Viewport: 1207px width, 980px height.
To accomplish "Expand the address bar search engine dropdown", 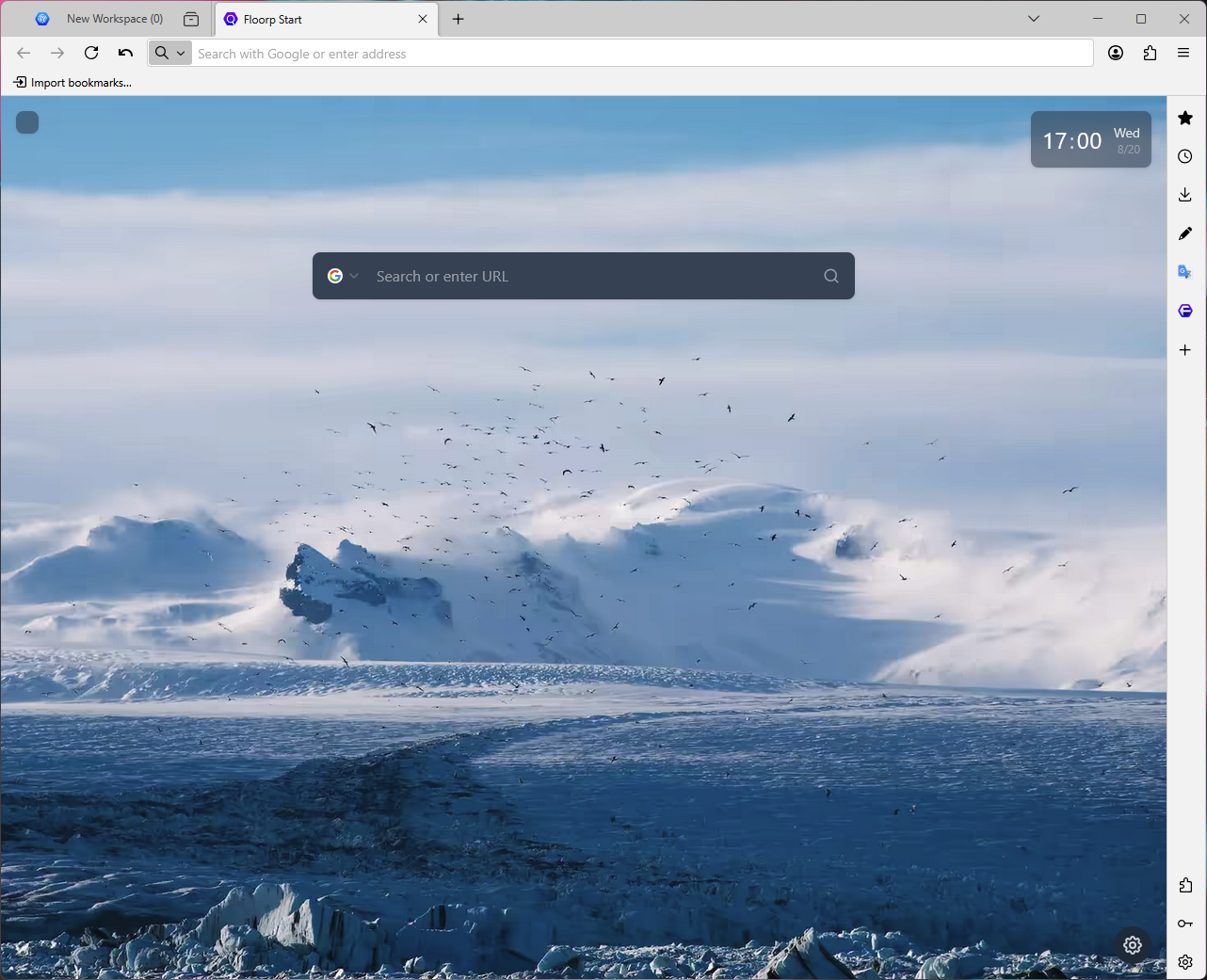I will click(x=170, y=53).
